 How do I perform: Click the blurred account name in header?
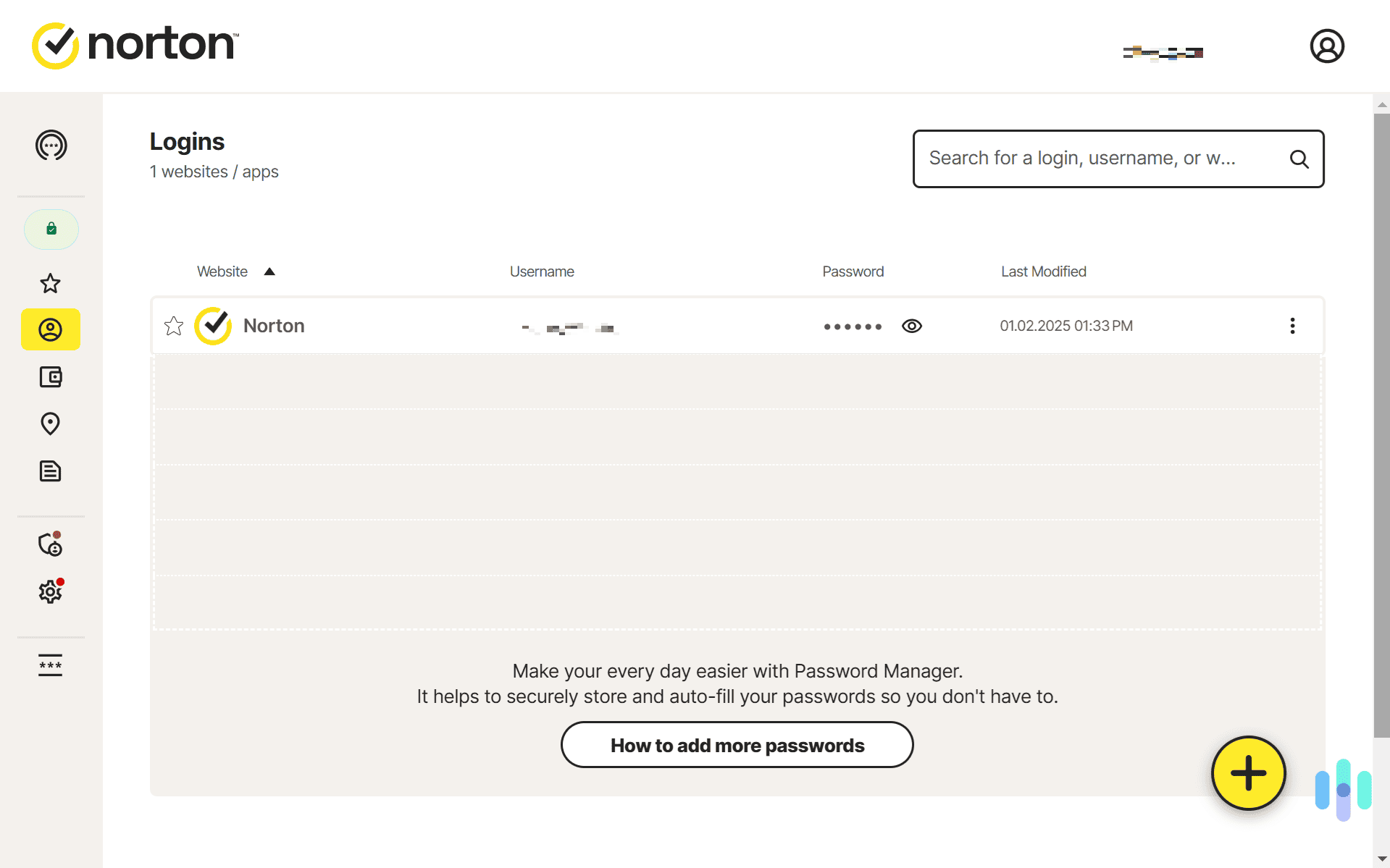click(1163, 53)
